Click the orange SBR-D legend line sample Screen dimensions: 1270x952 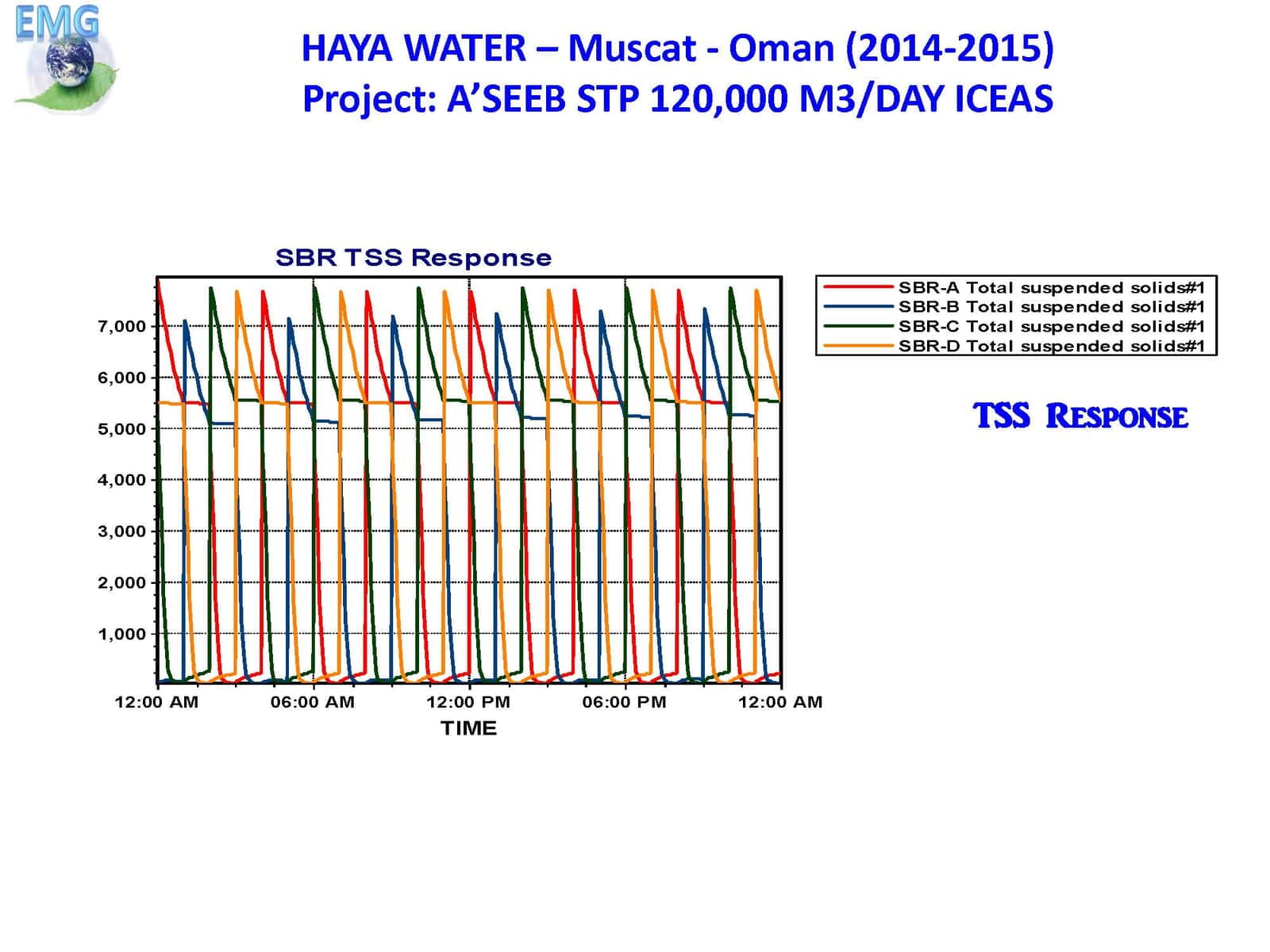(858, 346)
